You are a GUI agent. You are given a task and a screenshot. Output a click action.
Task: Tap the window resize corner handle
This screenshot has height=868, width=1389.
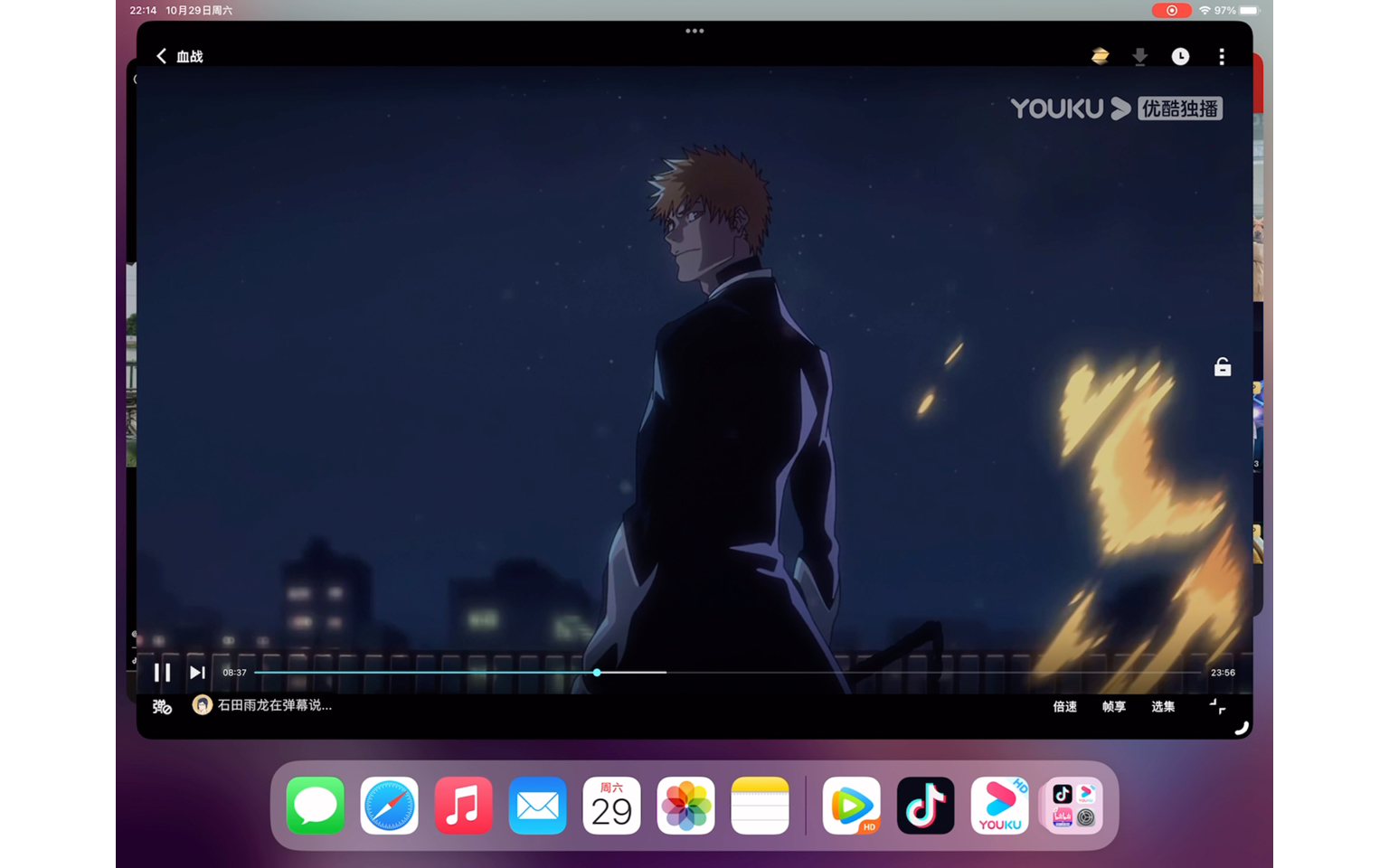coord(1242,728)
